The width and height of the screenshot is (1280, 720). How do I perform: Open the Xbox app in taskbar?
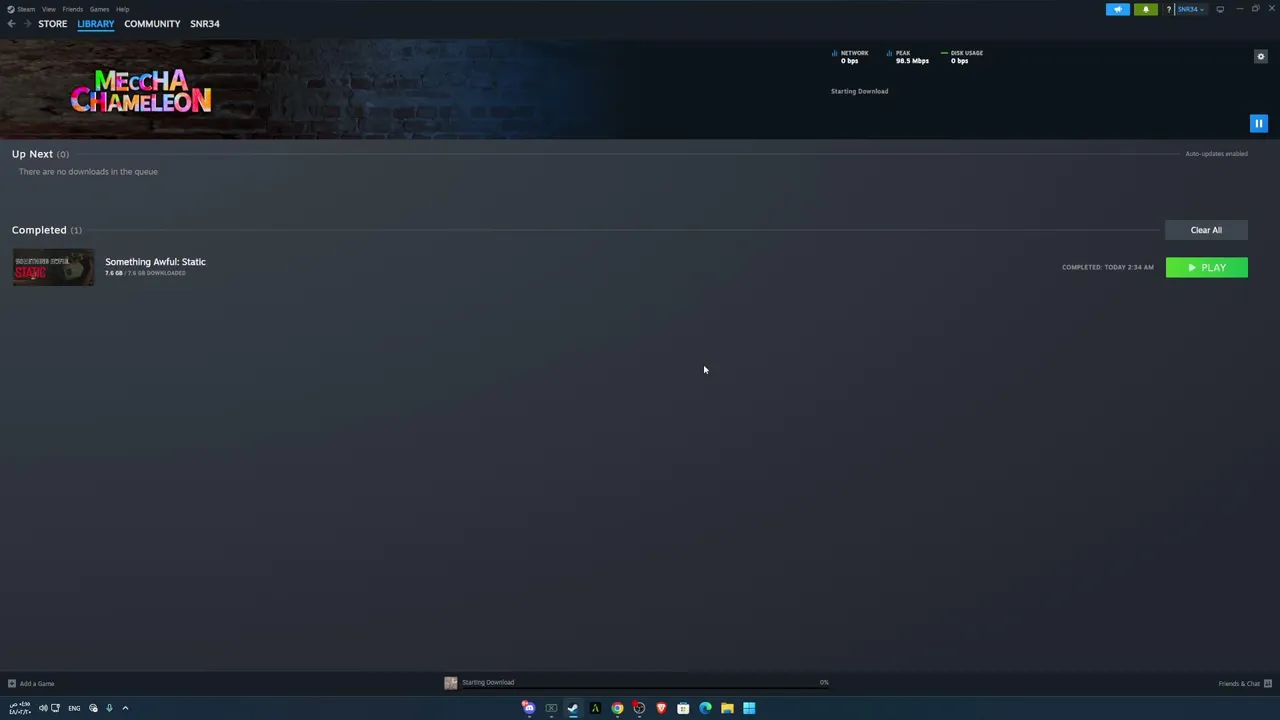551,708
